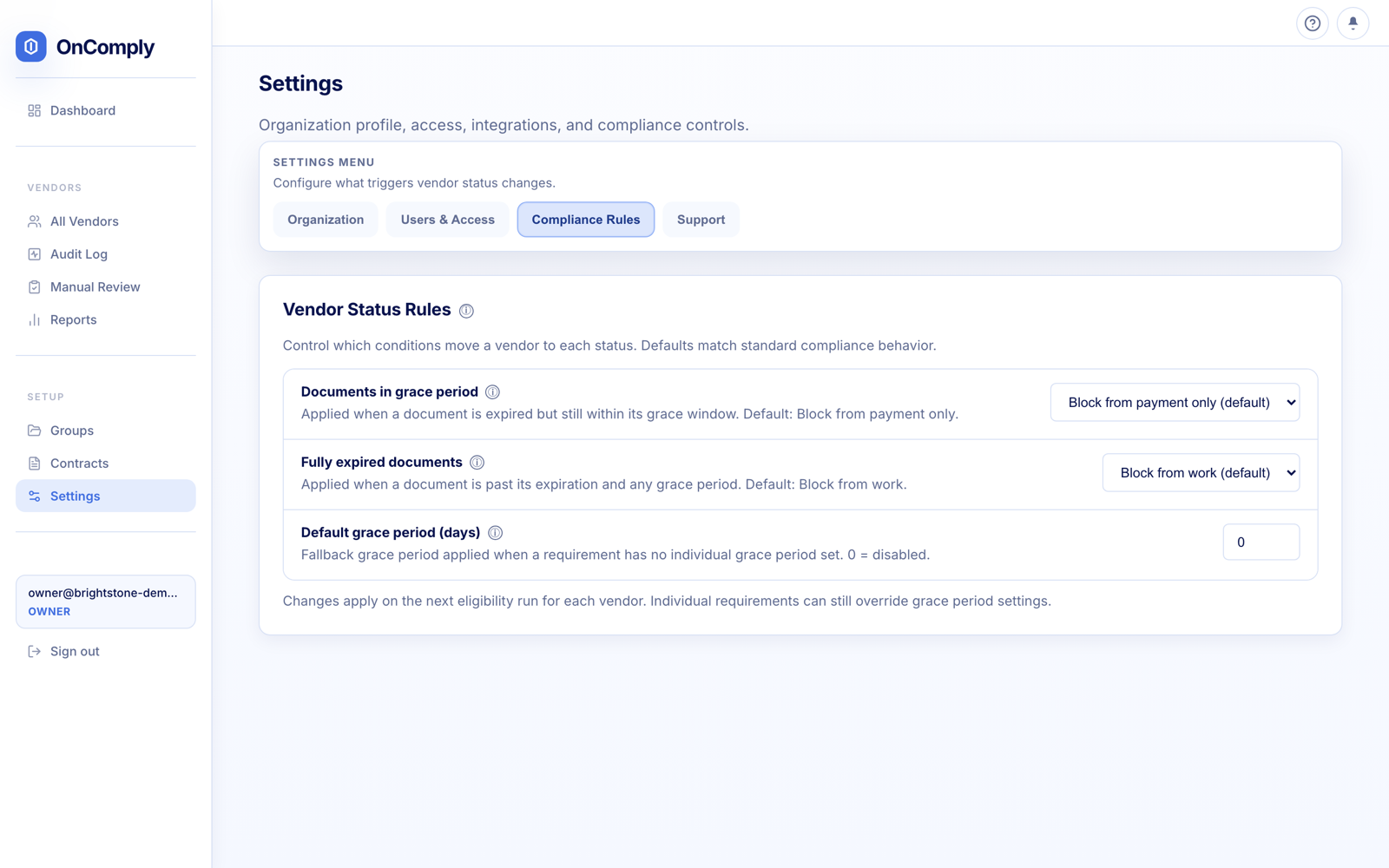The image size is (1389, 868).
Task: Click the Dashboard grid icon
Action: coord(35,110)
